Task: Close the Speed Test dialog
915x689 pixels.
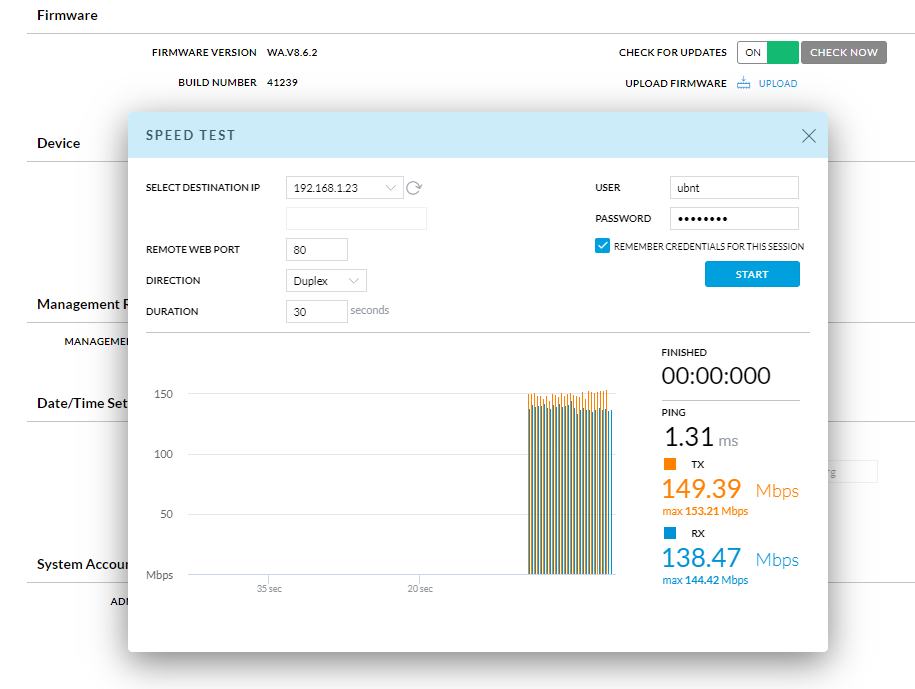Action: [808, 136]
